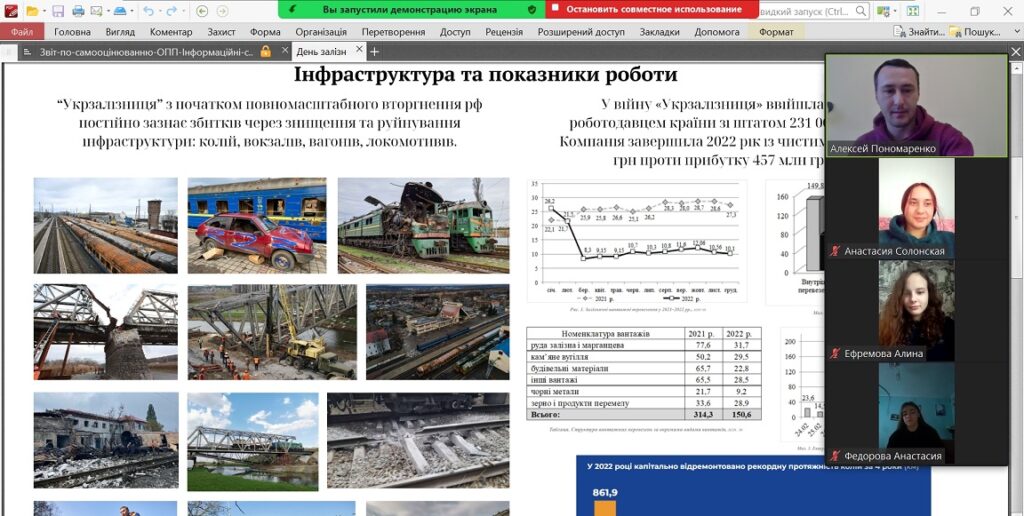
Task: Open the Закладки ribbon tab
Action: pyautogui.click(x=660, y=31)
